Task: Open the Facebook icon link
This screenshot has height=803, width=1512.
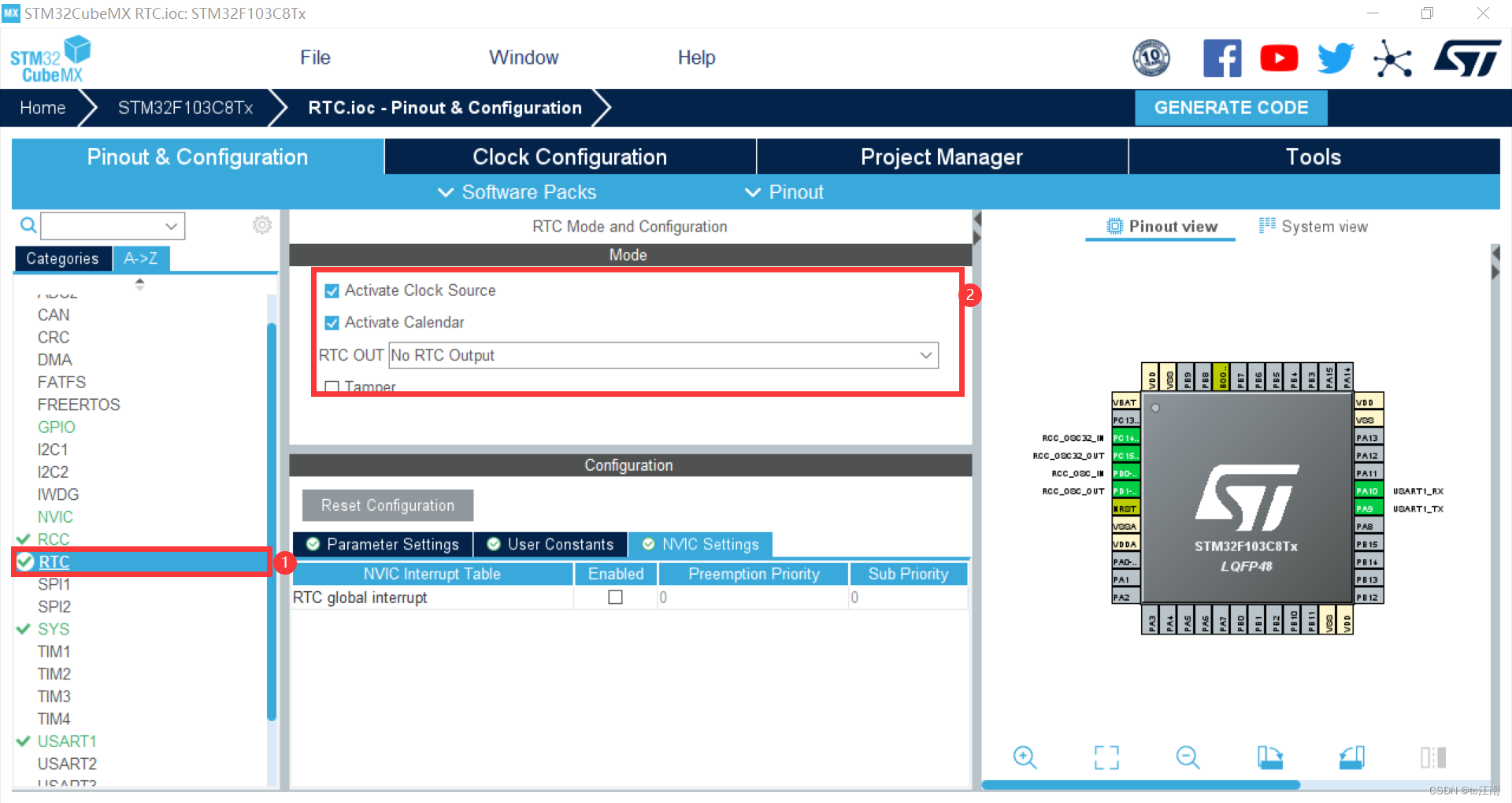Action: [x=1222, y=58]
